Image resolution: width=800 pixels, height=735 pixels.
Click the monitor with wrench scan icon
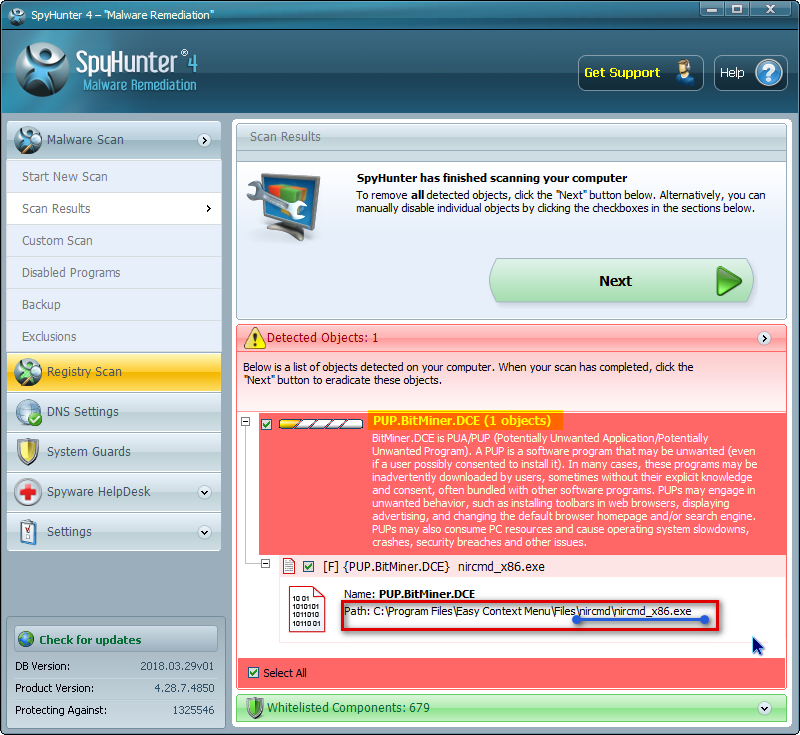coord(285,206)
